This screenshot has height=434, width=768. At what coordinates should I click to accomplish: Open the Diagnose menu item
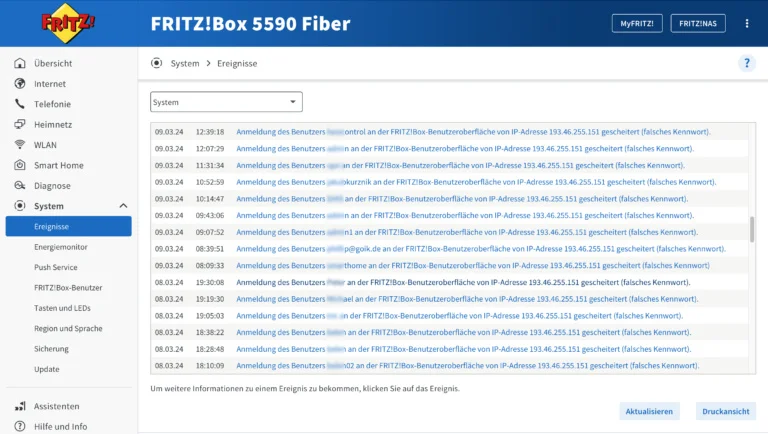tap(52, 186)
